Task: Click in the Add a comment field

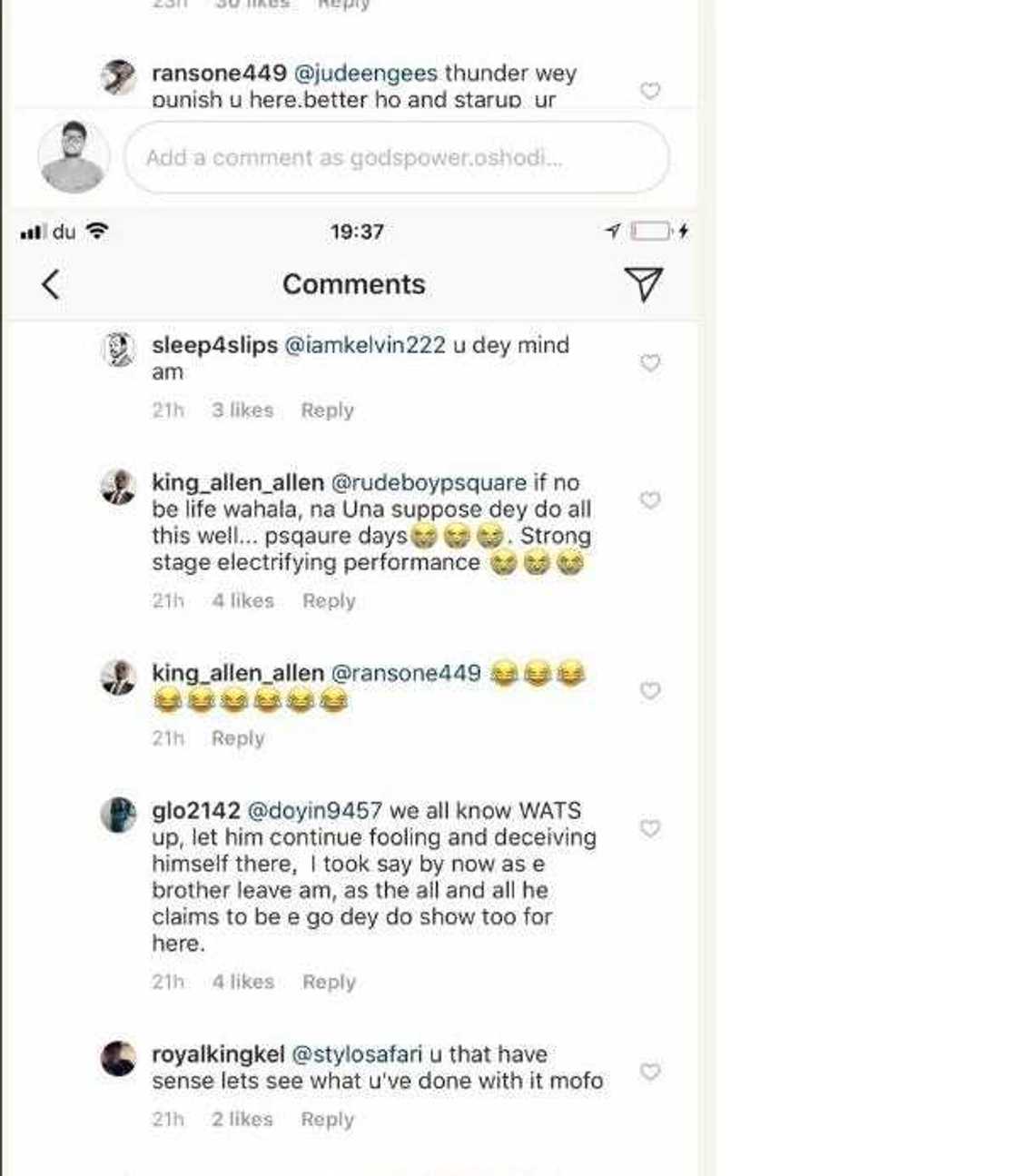Action: [397, 158]
